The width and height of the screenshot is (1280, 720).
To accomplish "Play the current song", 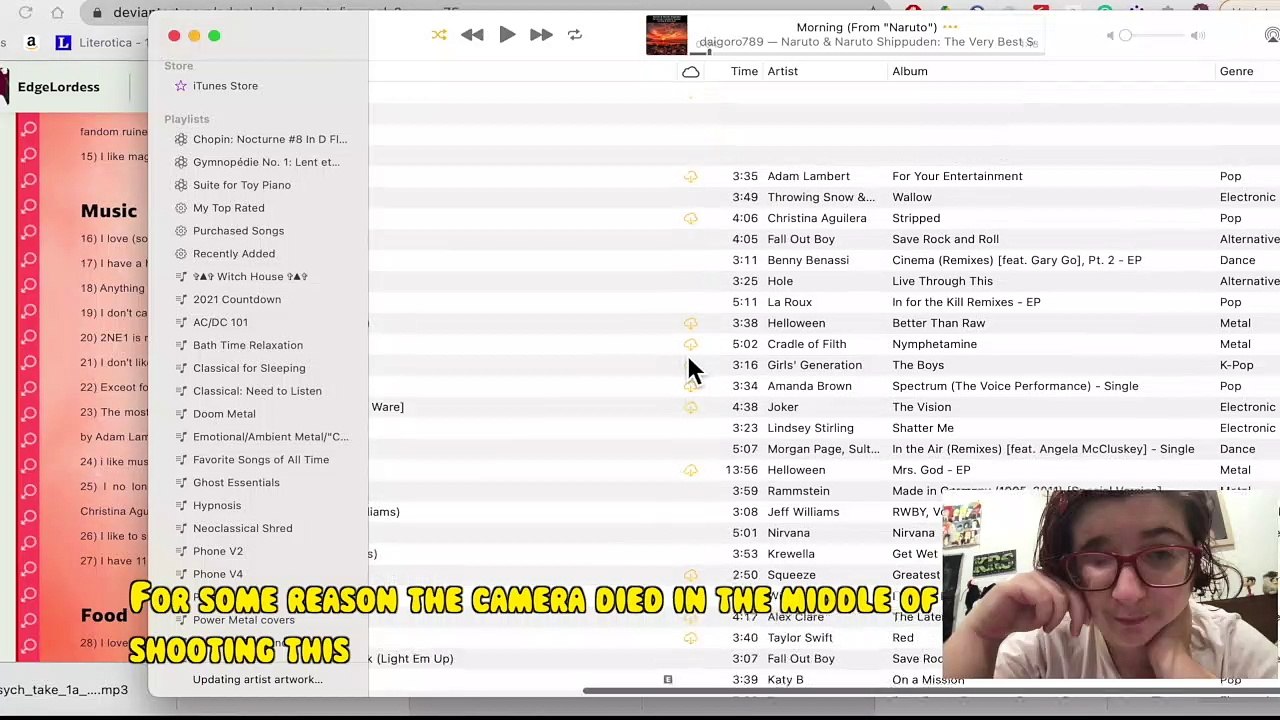I will pos(507,35).
